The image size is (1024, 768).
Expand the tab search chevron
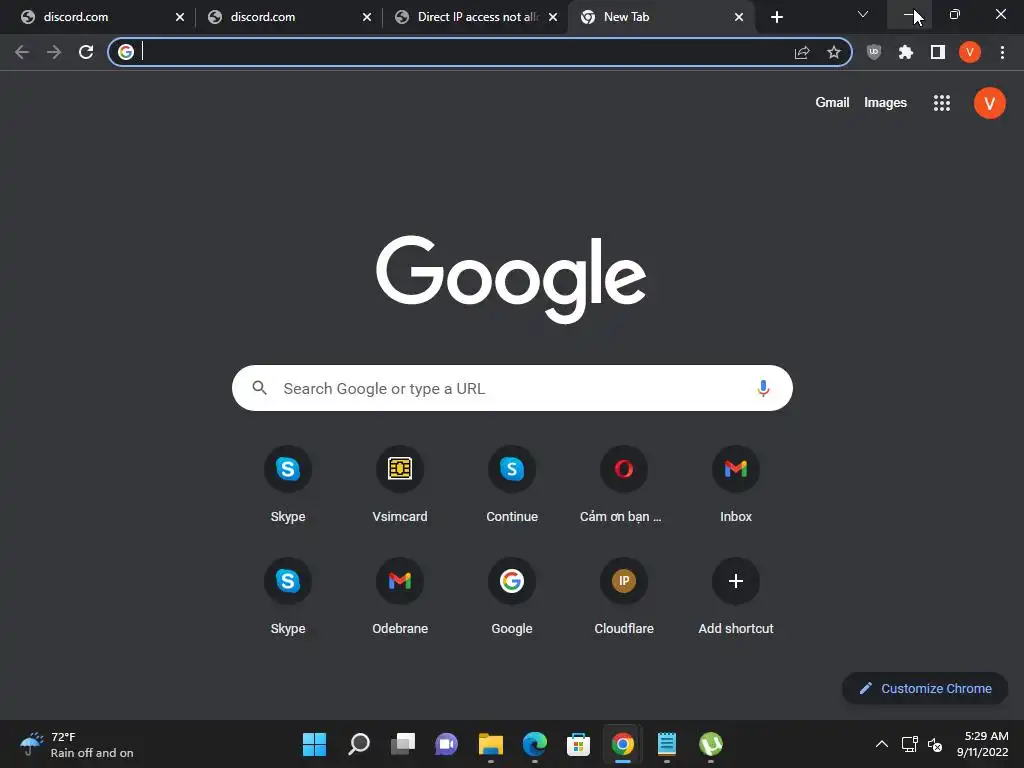863,14
